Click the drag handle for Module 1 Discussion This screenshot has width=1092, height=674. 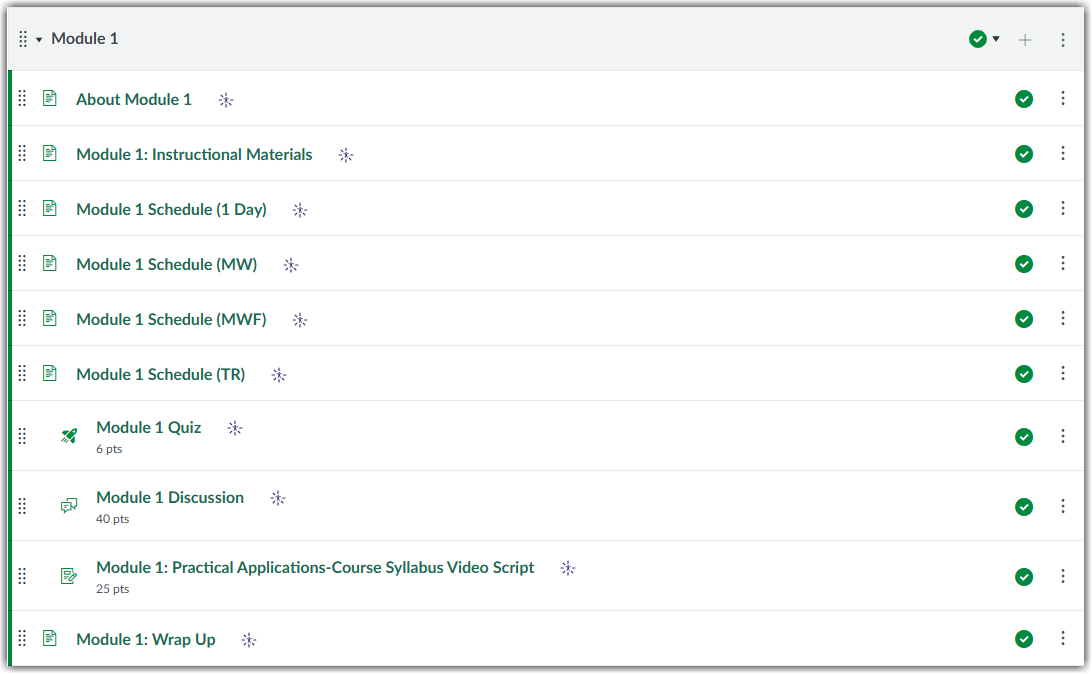(22, 506)
